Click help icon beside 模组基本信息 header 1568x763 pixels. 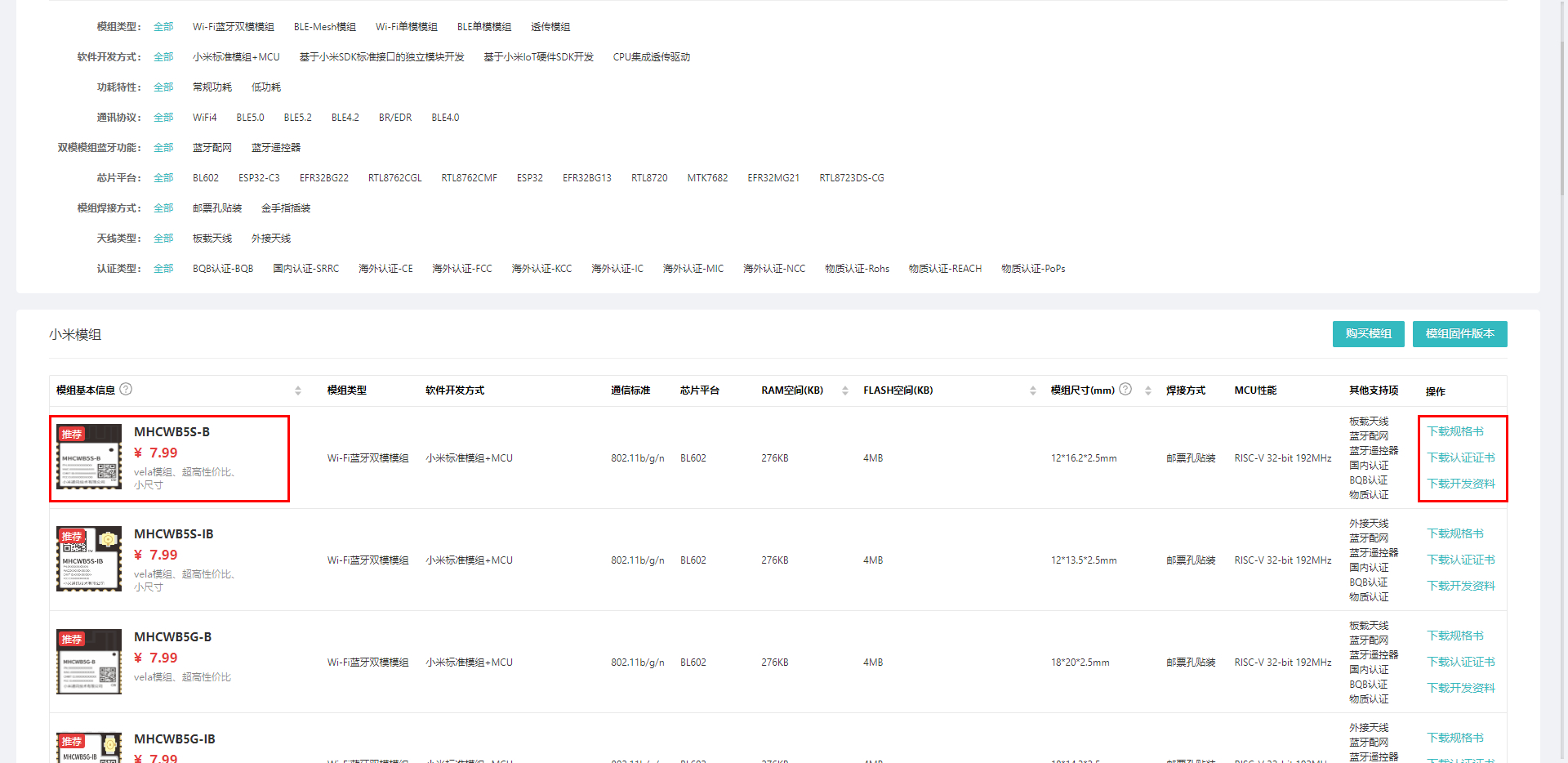coord(126,390)
